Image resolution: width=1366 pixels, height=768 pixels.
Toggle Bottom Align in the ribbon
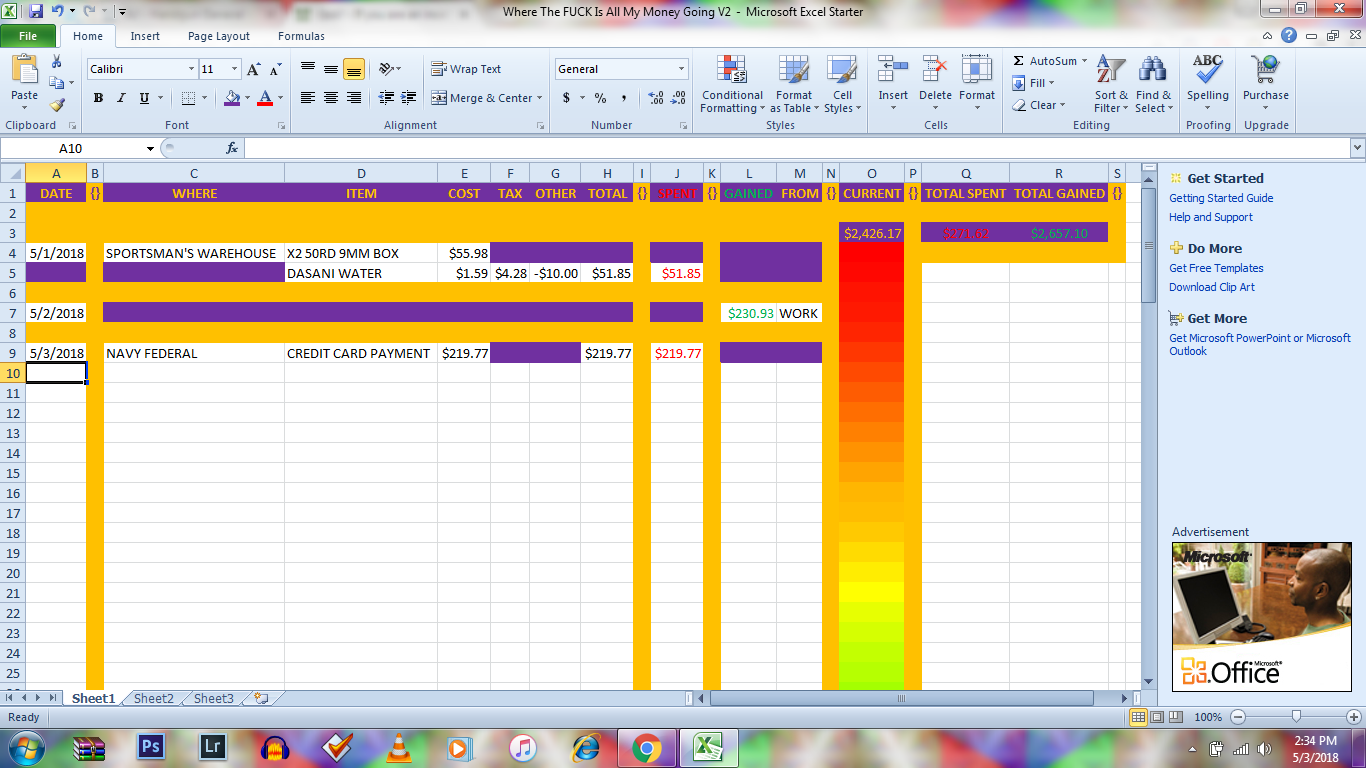(354, 69)
